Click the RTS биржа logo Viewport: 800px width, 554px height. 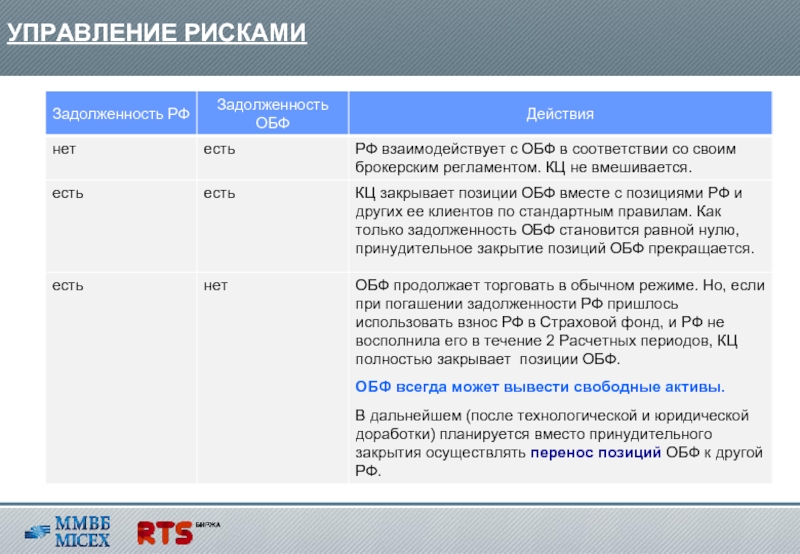tap(178, 532)
